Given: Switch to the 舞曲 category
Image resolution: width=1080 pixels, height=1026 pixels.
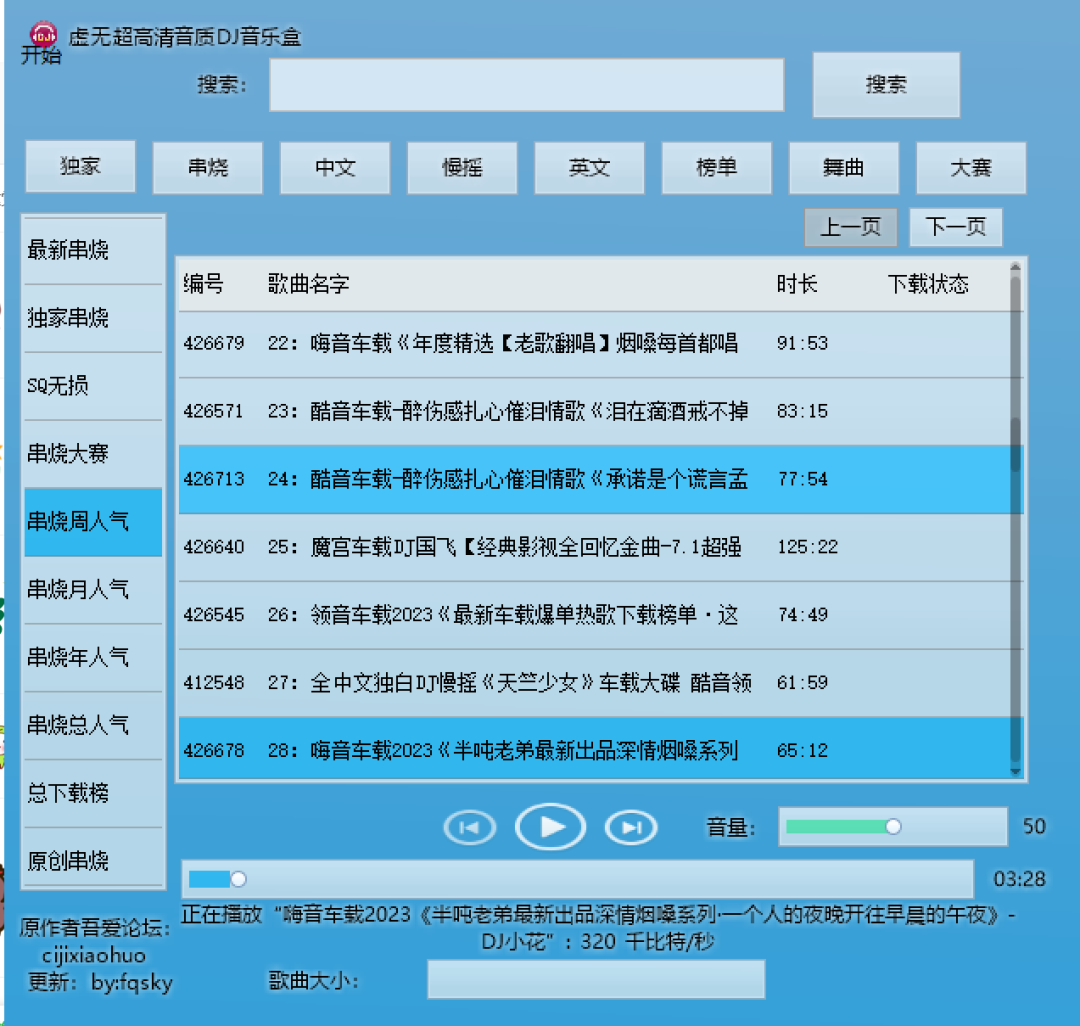Looking at the screenshot, I should pyautogui.click(x=843, y=168).
